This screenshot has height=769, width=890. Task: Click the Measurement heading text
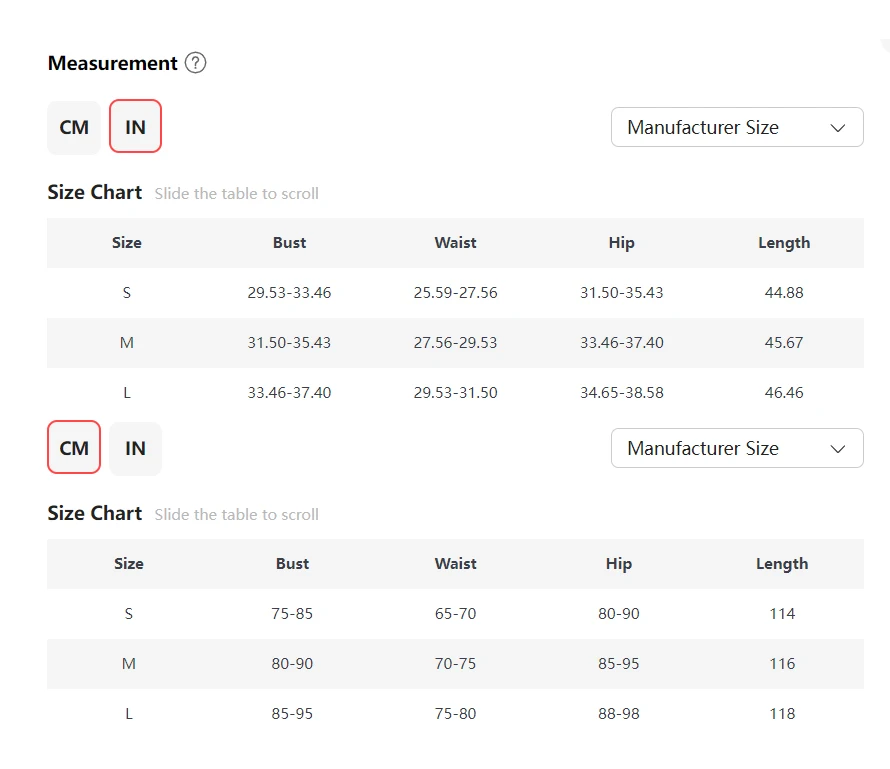(113, 63)
